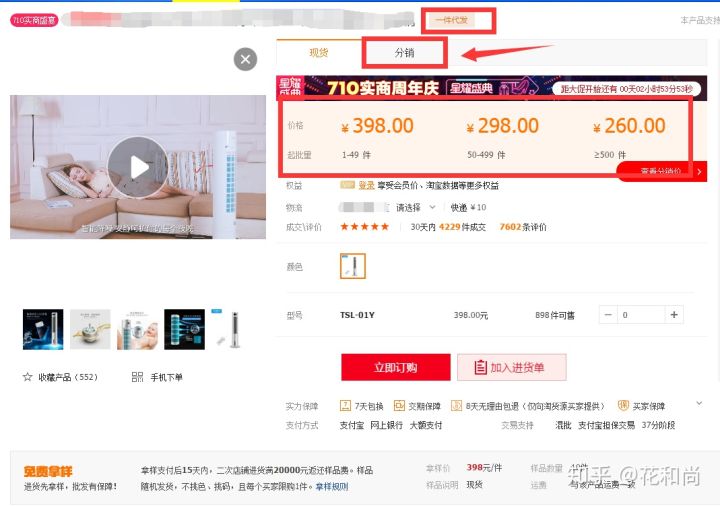Click the 交期保障 icon

[x=399, y=406]
